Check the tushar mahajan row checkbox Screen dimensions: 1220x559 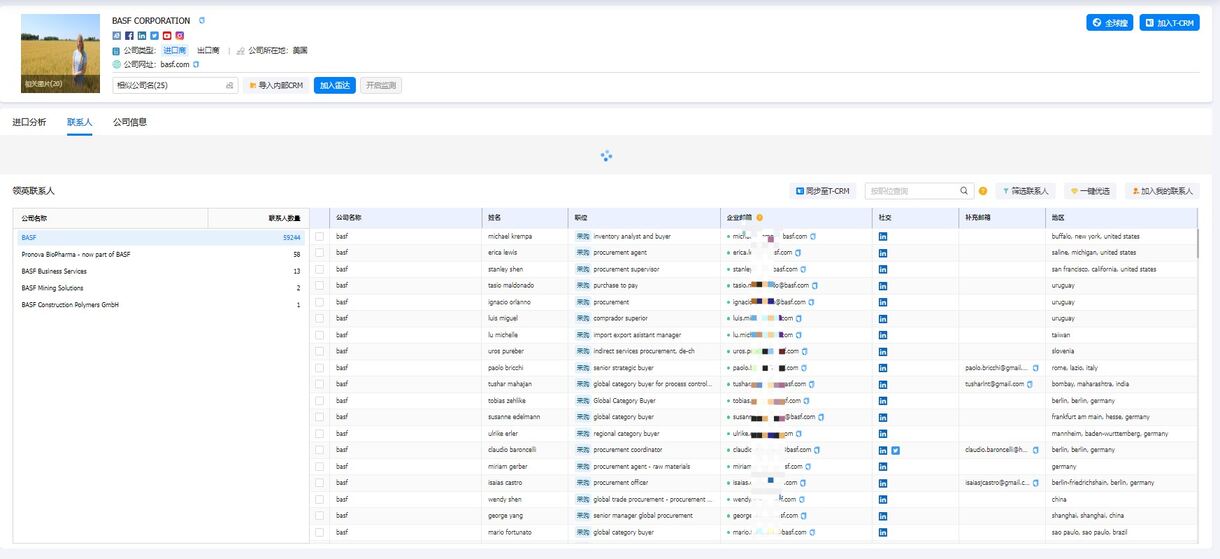320,384
